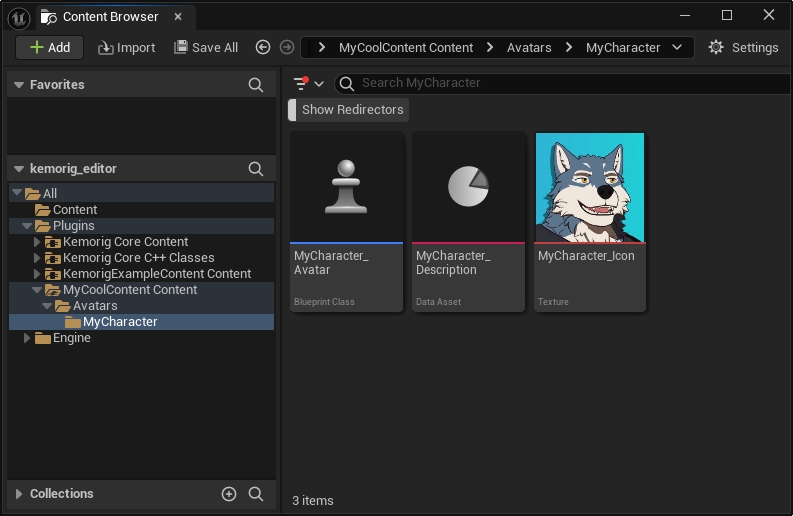Click search icon in kemorig_editor panel
The image size is (793, 516).
[256, 169]
